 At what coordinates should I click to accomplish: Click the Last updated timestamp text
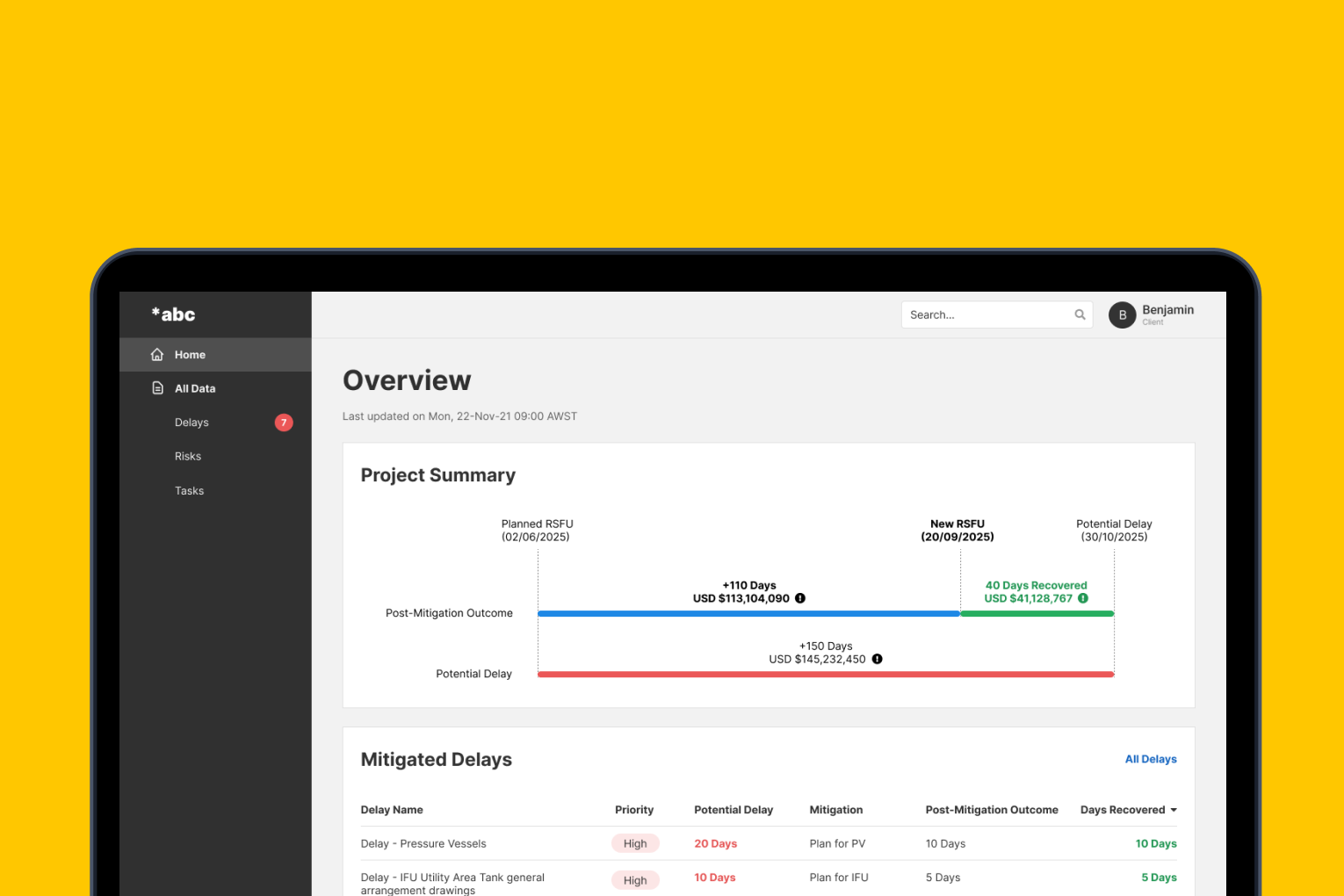coord(459,416)
